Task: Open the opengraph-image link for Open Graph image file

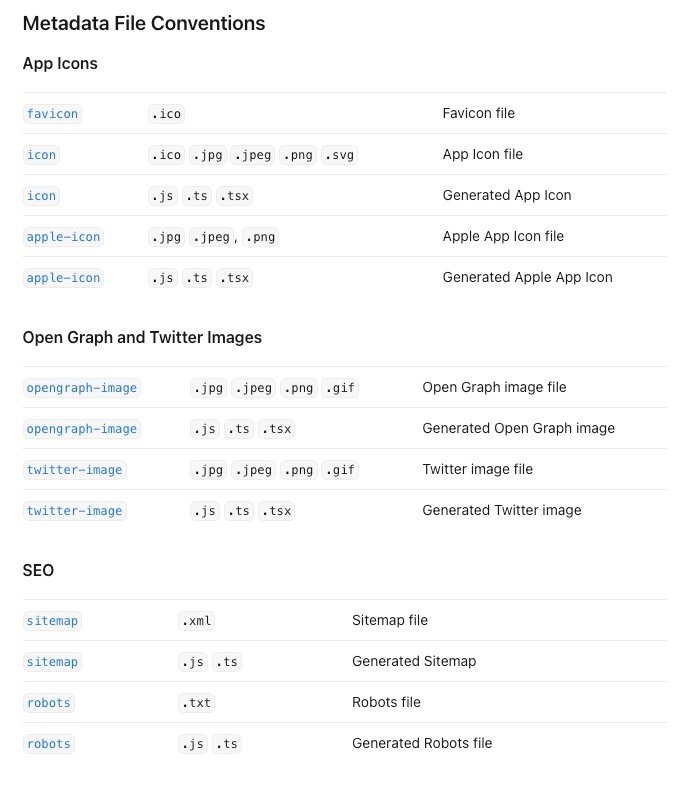Action: [82, 388]
